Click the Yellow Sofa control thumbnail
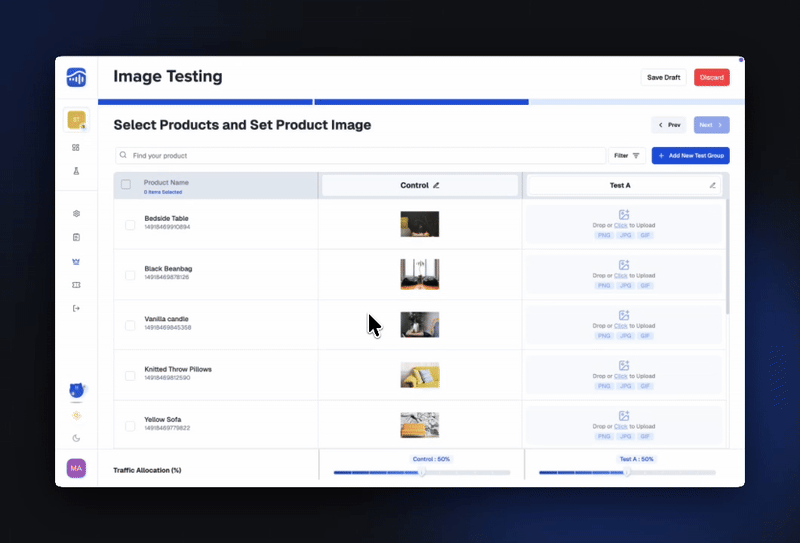This screenshot has width=800, height=543. click(x=420, y=425)
